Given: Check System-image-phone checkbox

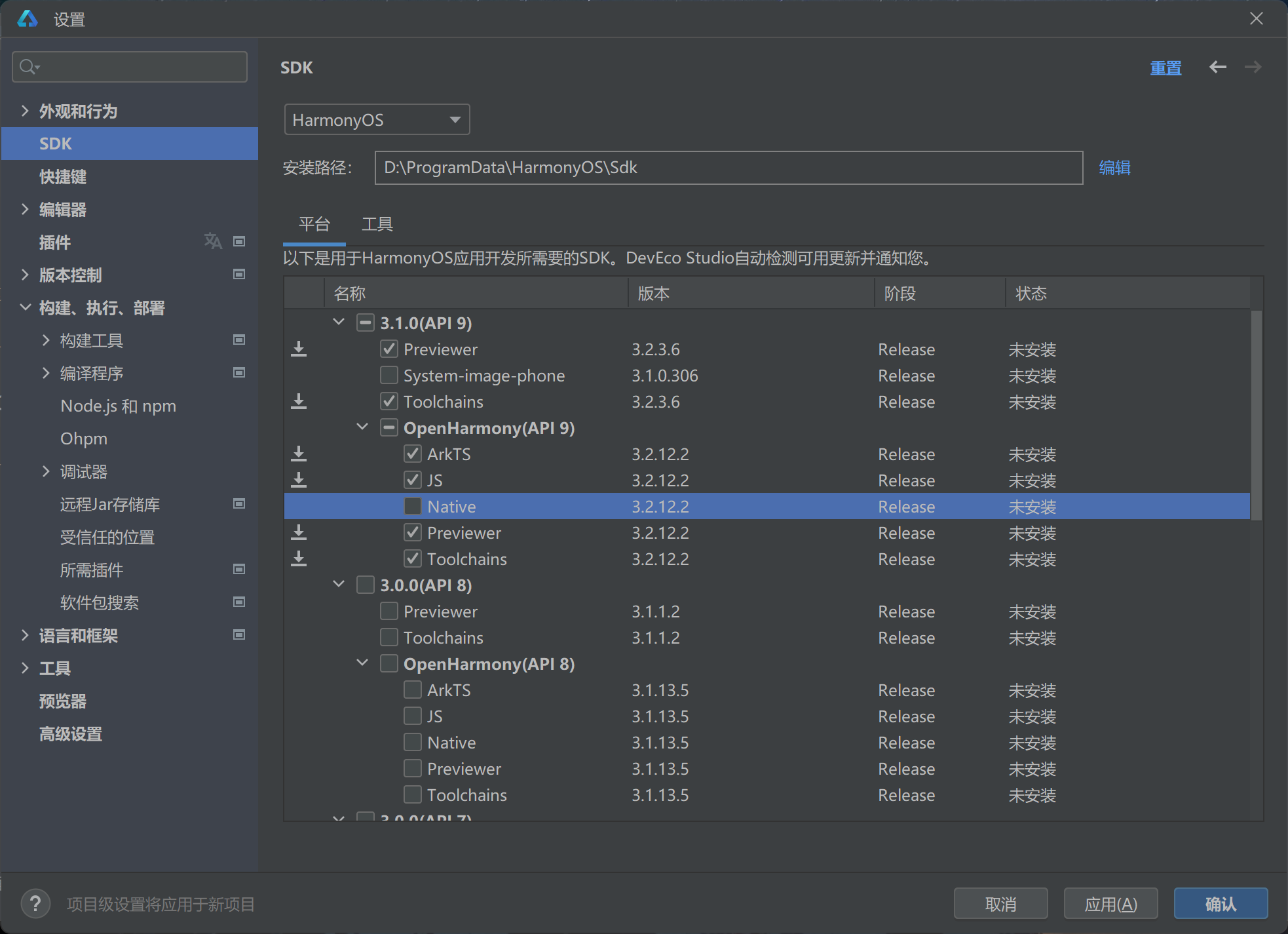Looking at the screenshot, I should coord(389,375).
